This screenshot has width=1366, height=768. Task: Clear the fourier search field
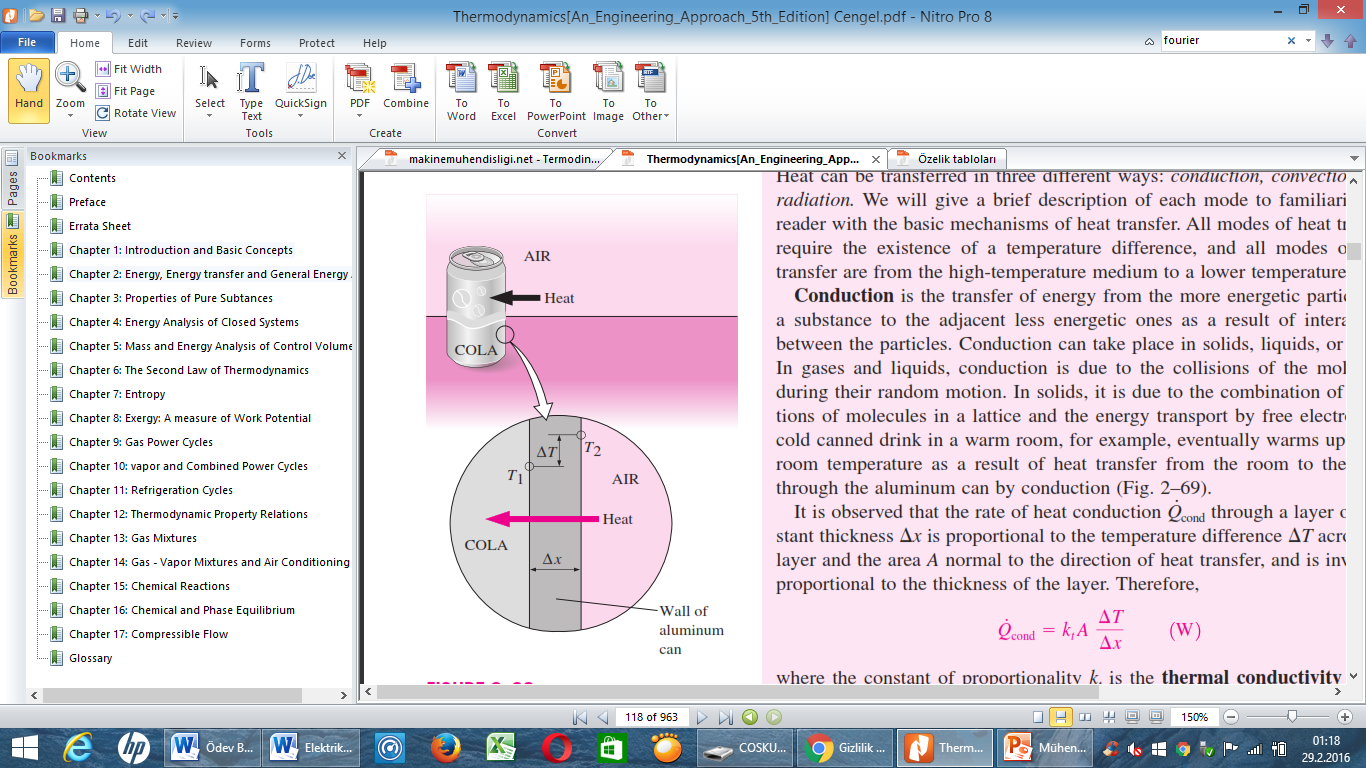click(x=1291, y=41)
